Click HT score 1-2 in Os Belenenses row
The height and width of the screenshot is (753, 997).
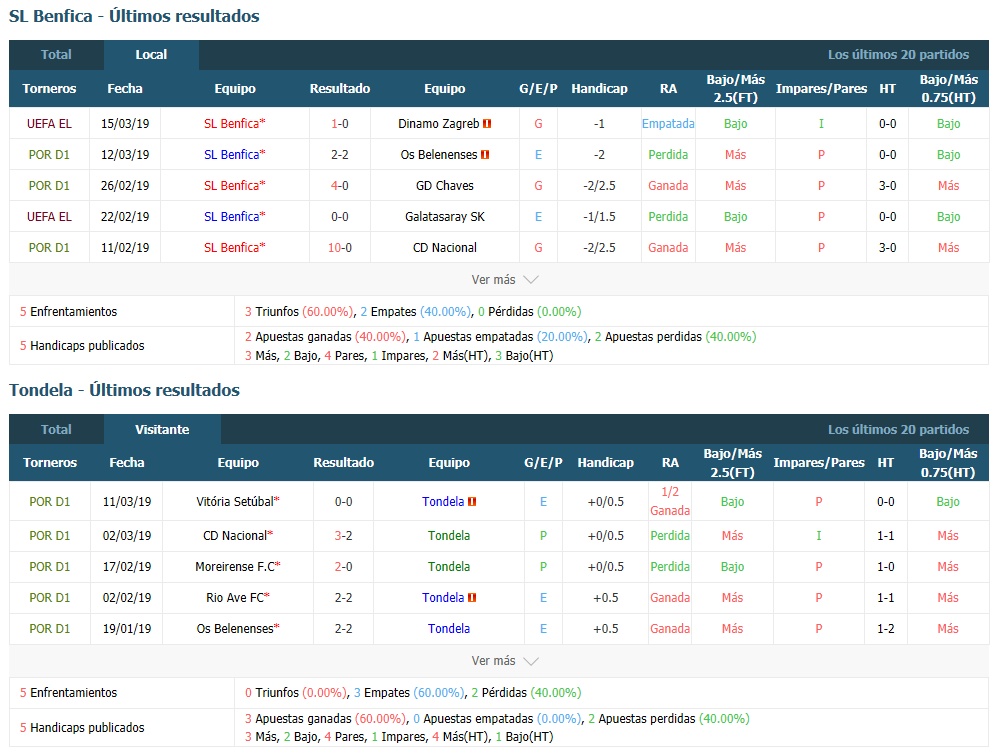click(x=886, y=629)
